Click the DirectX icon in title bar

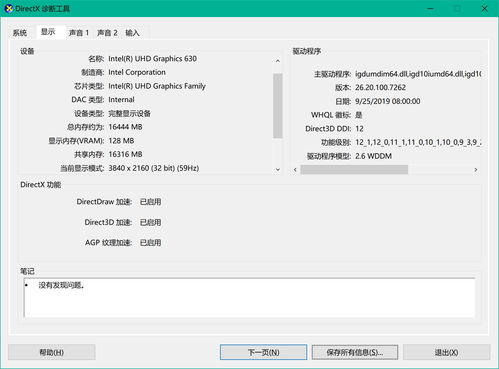tap(9, 8)
